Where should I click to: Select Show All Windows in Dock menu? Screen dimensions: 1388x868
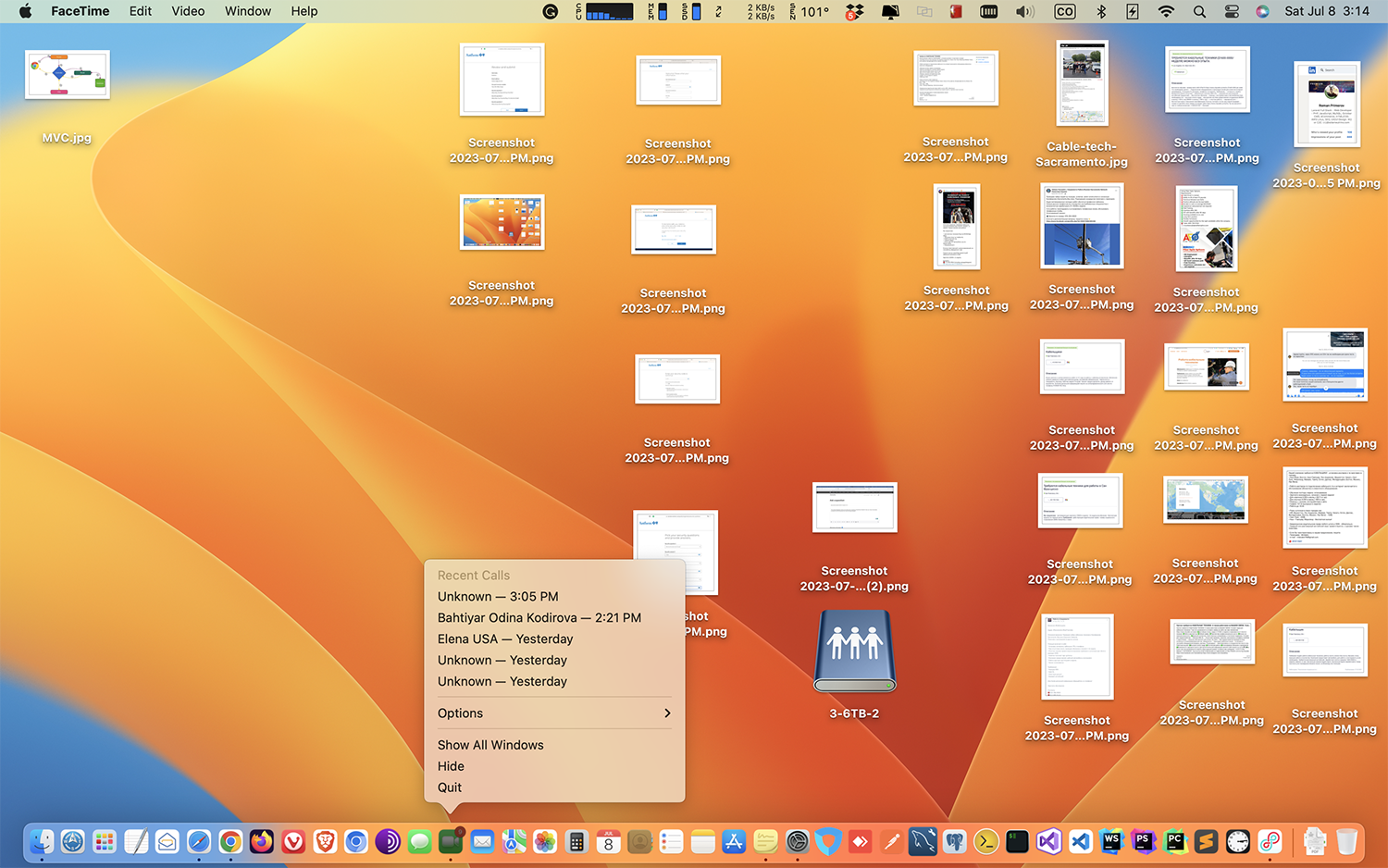[490, 745]
